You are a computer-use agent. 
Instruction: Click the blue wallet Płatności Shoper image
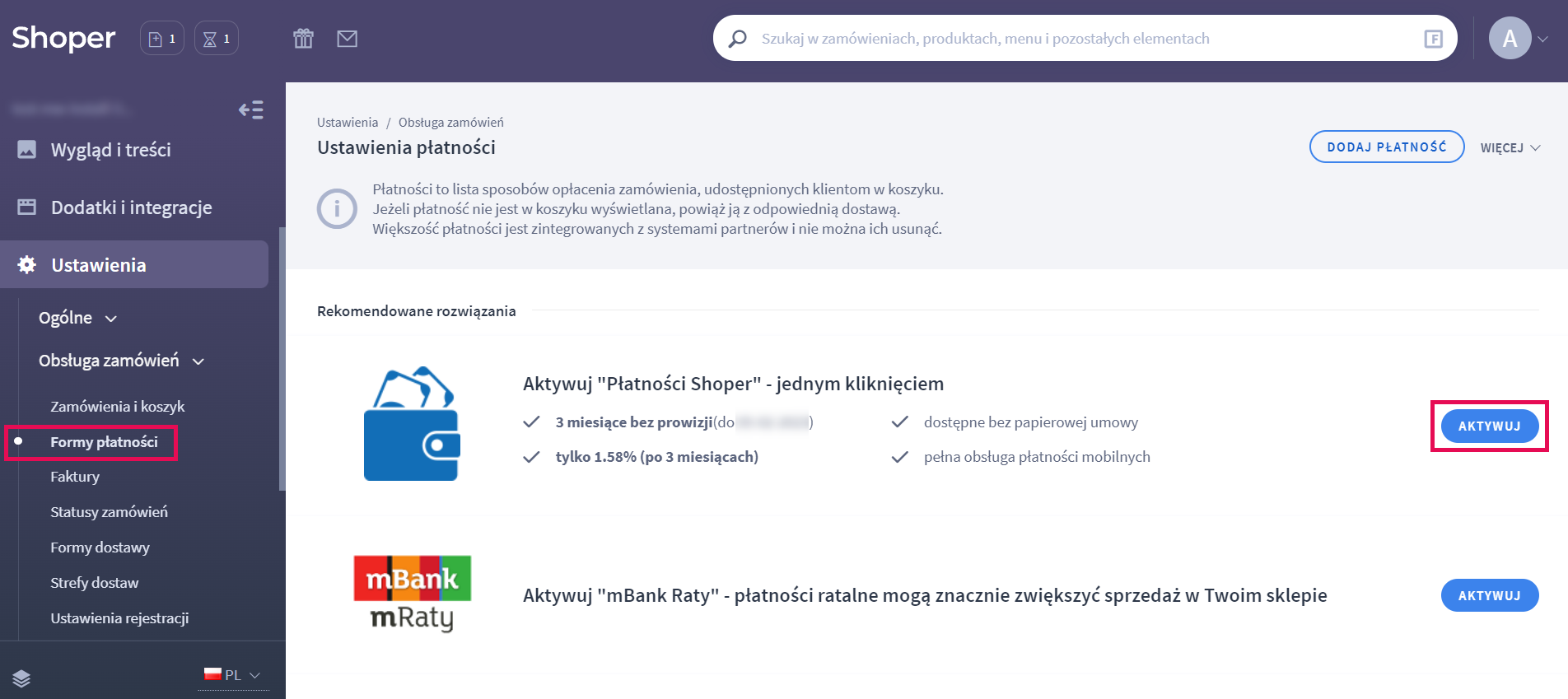click(412, 423)
